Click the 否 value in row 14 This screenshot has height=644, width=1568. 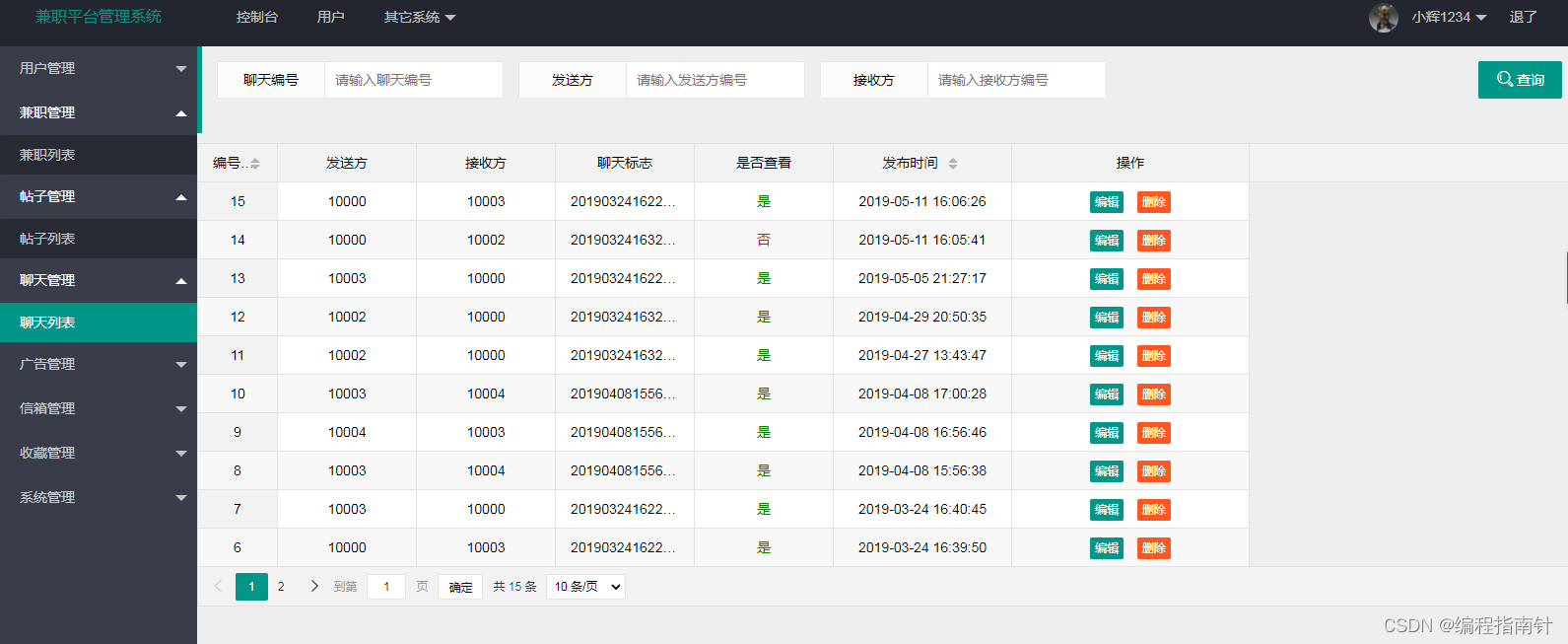(x=764, y=240)
